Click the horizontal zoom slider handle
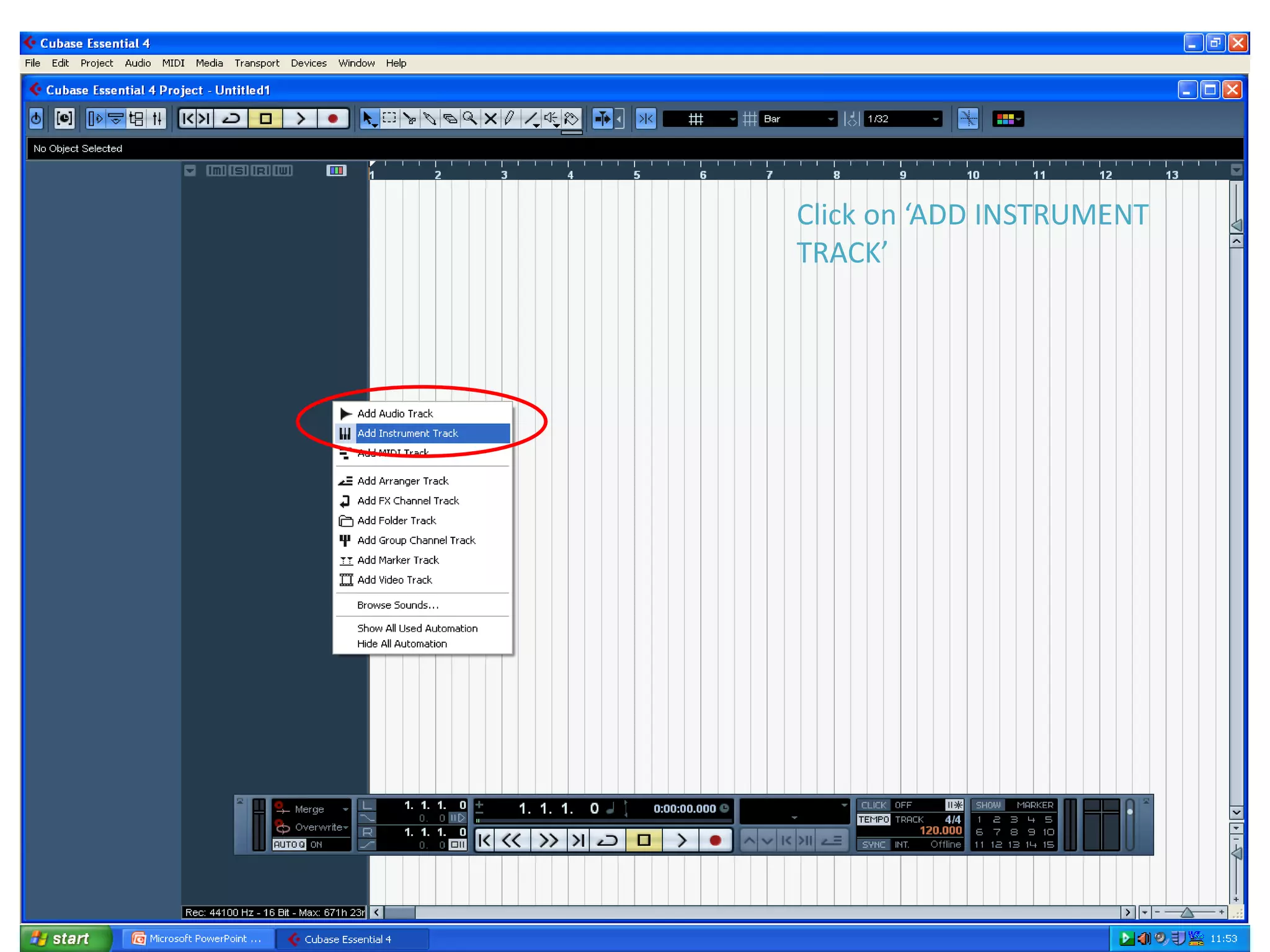 pos(1187,912)
